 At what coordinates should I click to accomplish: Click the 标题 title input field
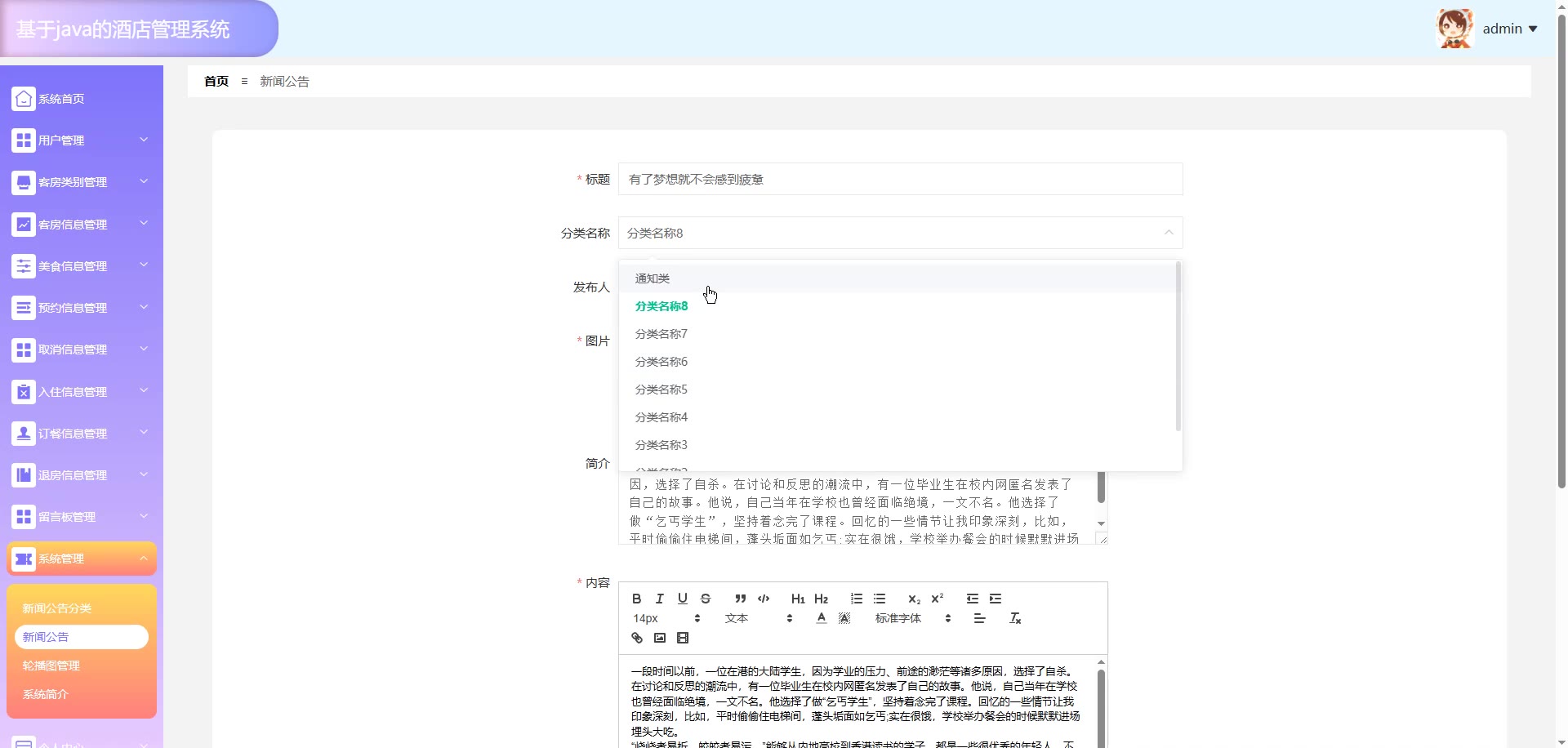coord(900,179)
